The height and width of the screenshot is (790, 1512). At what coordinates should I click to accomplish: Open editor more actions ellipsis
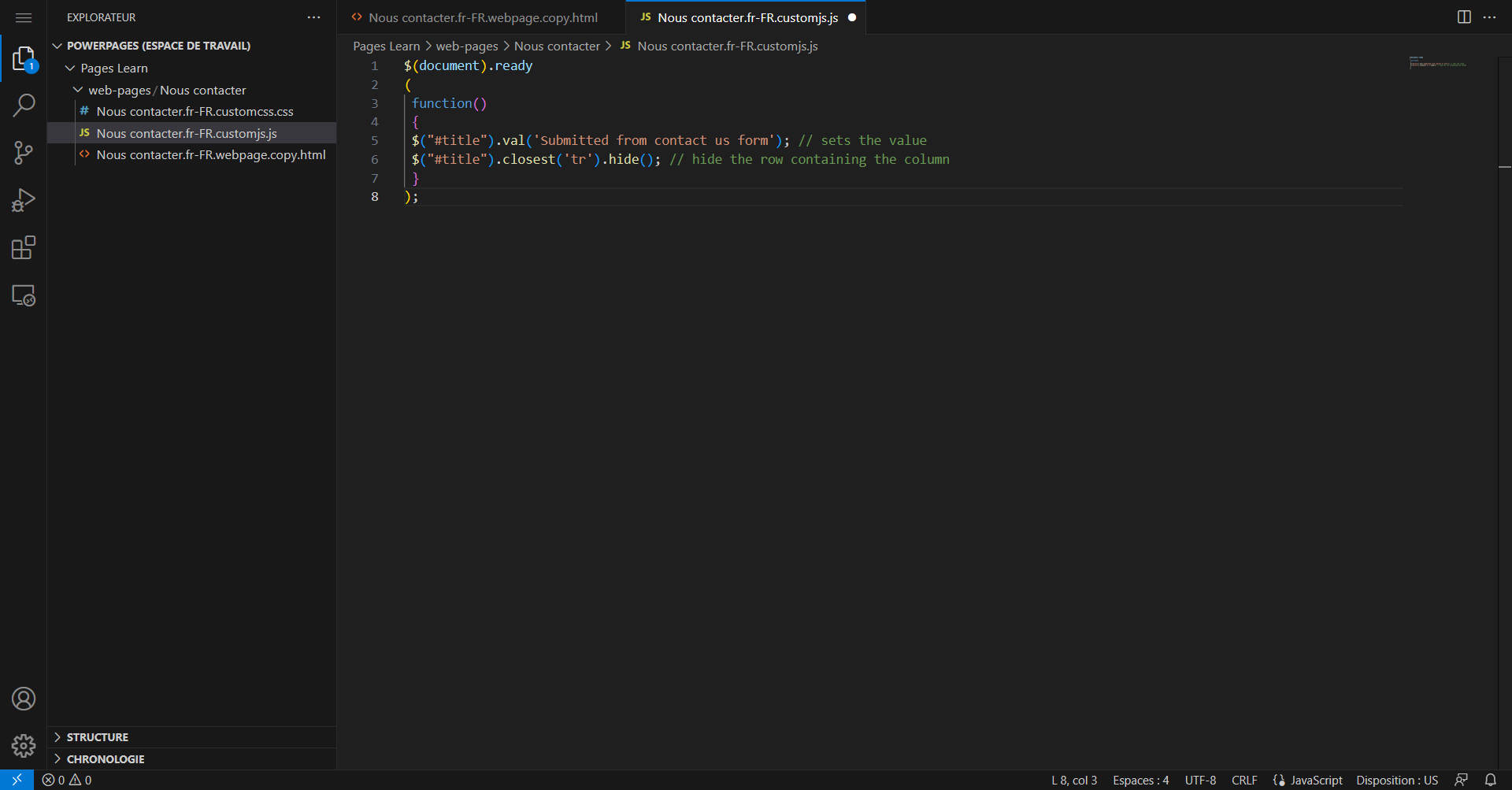pyautogui.click(x=1489, y=17)
